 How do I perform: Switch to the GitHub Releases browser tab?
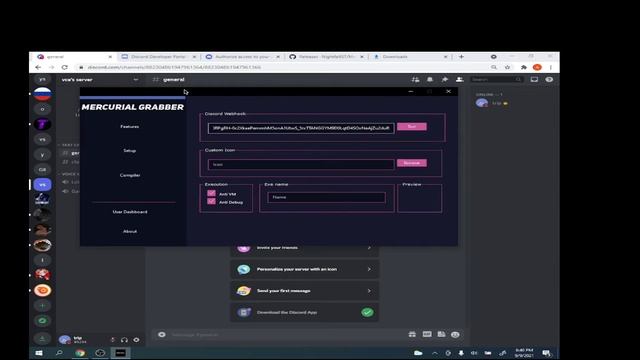[x=326, y=57]
